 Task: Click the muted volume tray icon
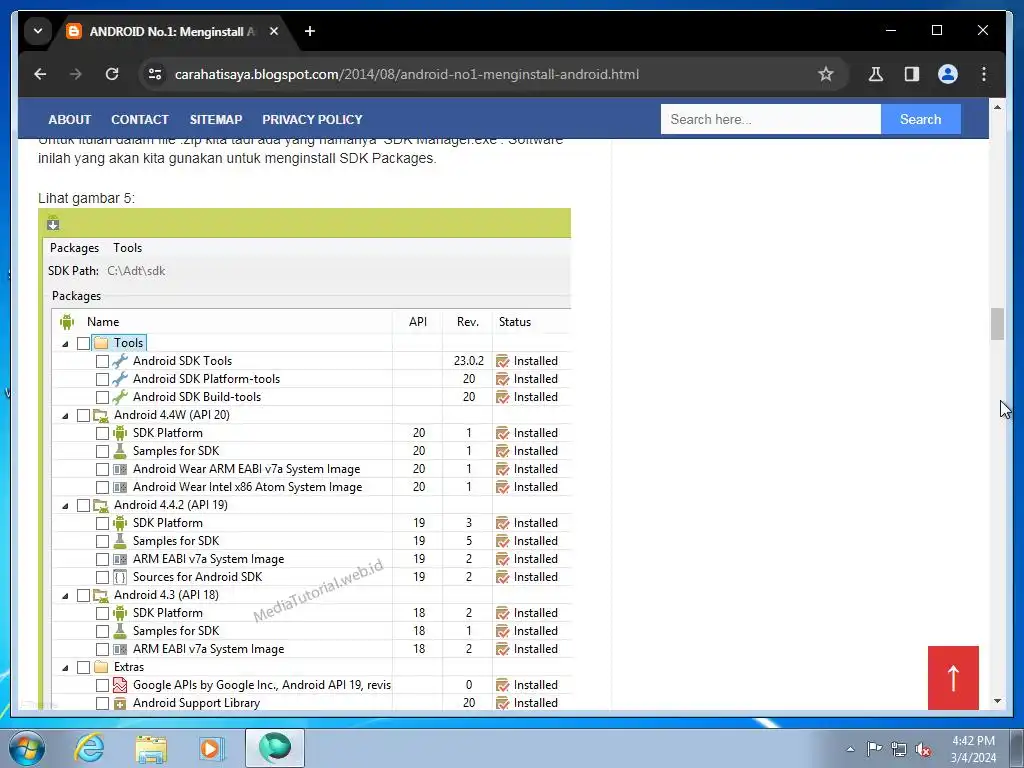click(x=923, y=750)
